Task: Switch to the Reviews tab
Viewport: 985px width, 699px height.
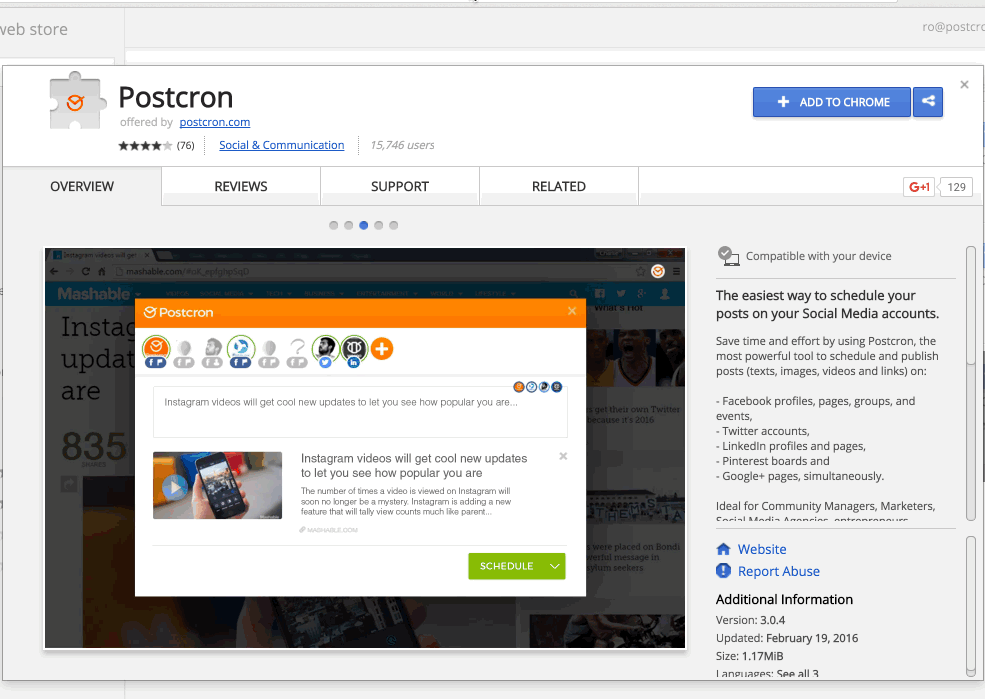Action: pos(241,186)
